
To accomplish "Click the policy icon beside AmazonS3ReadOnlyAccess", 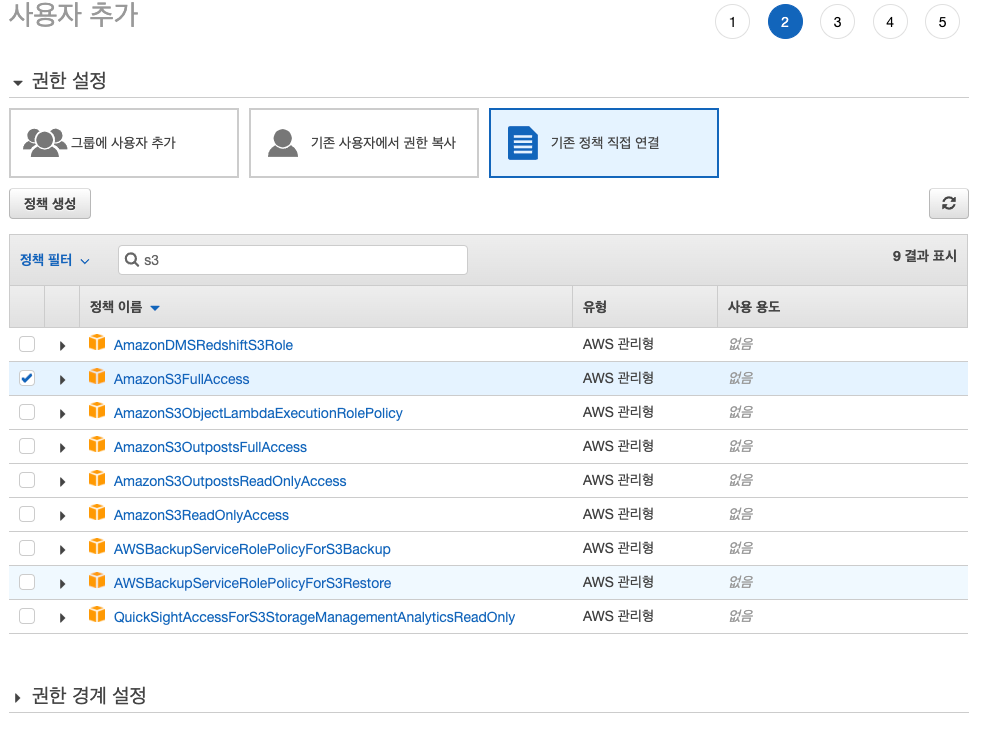I will (97, 512).
